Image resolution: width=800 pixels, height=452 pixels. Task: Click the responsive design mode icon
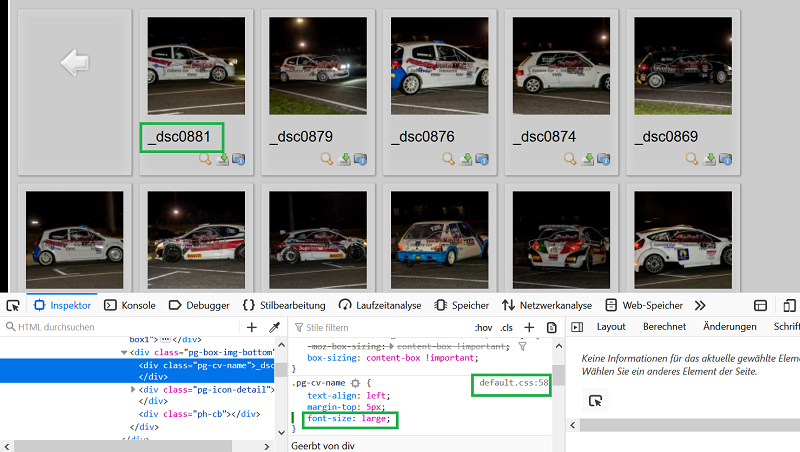tap(761, 305)
